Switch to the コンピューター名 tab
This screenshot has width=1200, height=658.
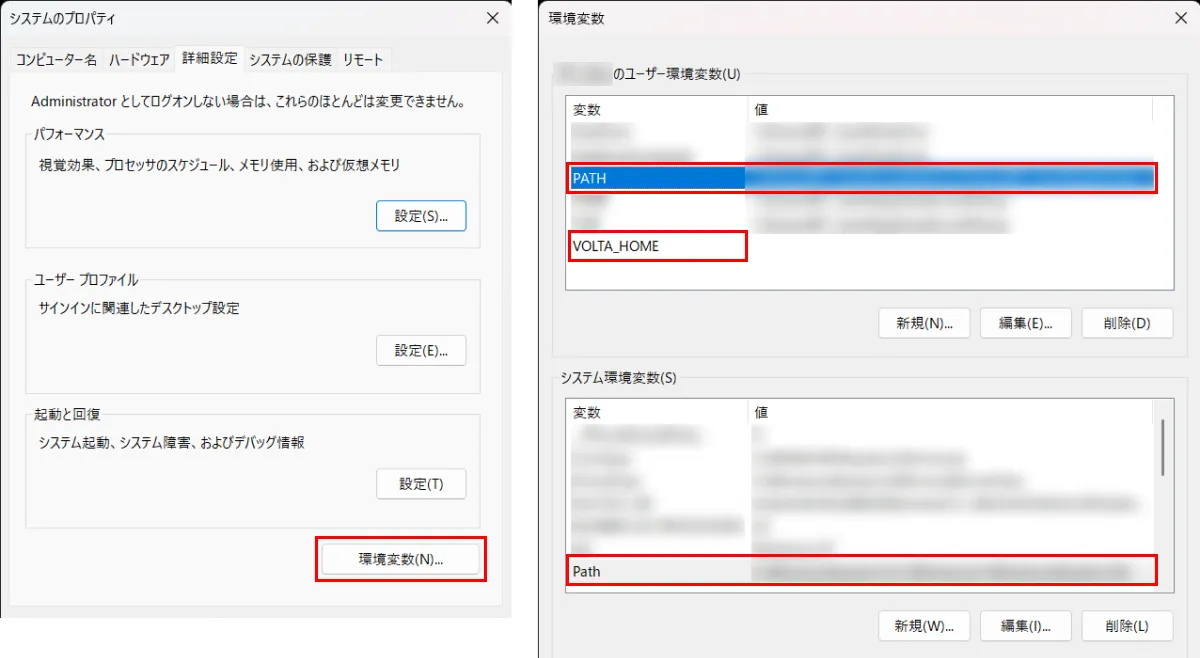56,59
